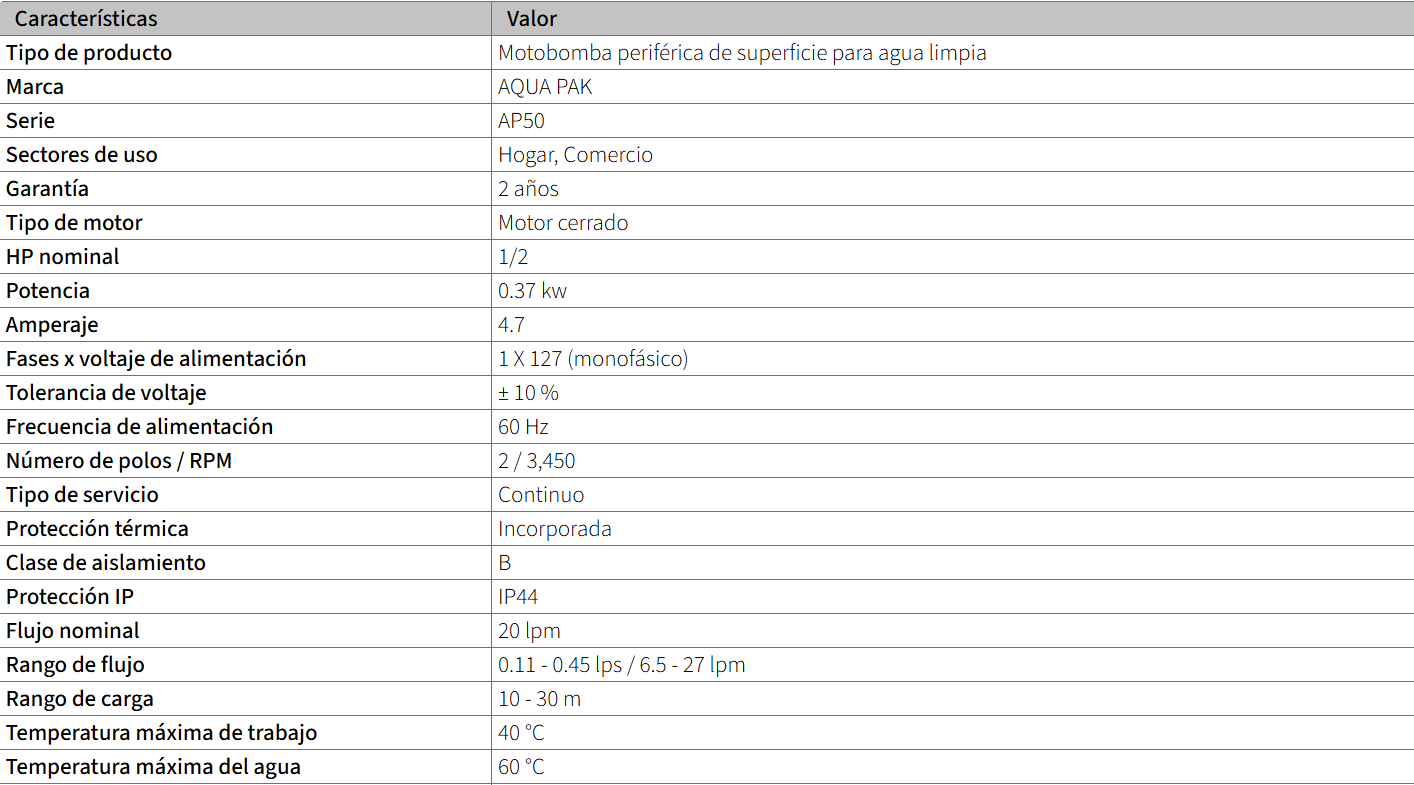Click the Valor column header
1414x785 pixels.
pyautogui.click(x=532, y=19)
